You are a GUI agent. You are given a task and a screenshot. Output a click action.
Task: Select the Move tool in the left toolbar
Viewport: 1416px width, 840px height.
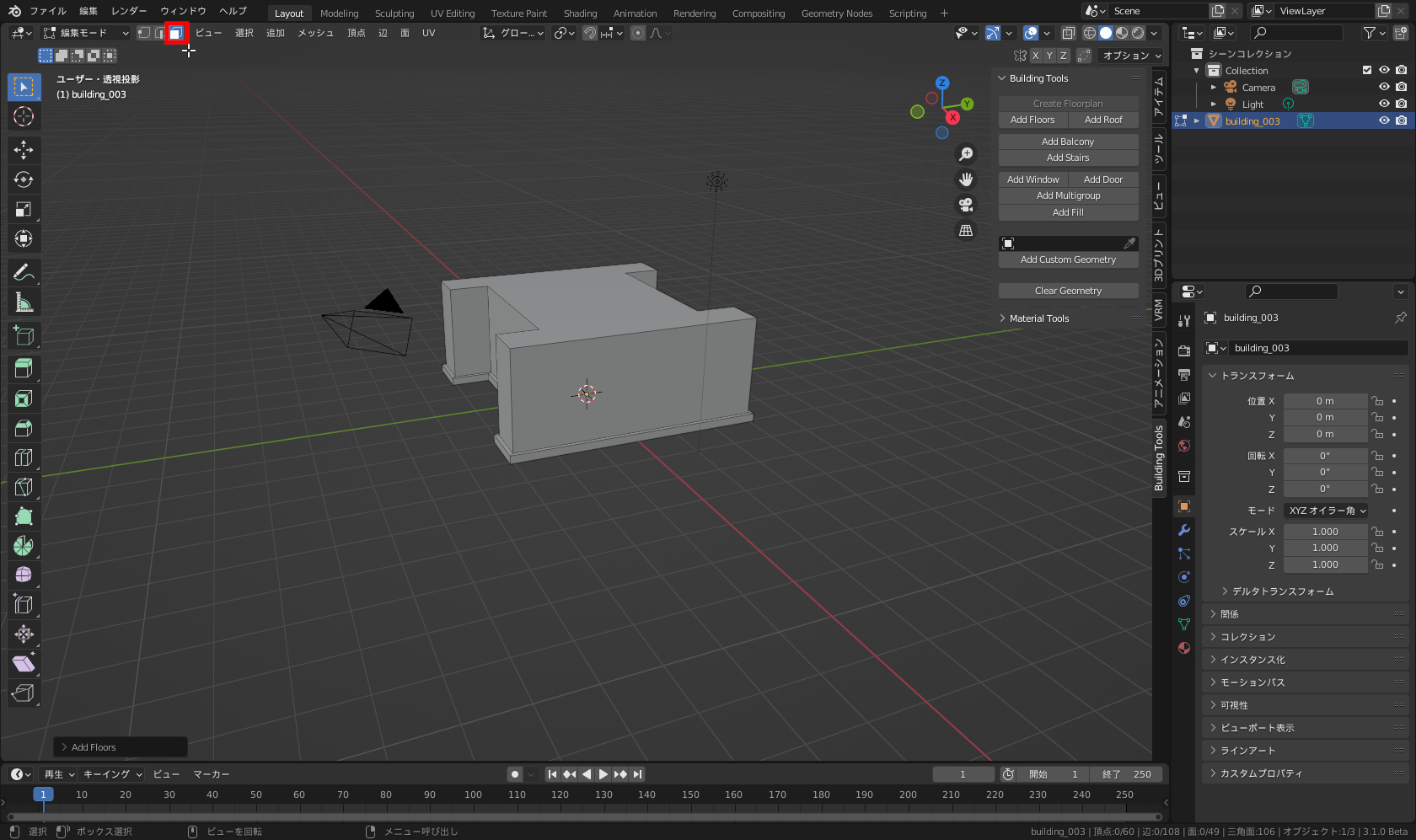pos(23,150)
